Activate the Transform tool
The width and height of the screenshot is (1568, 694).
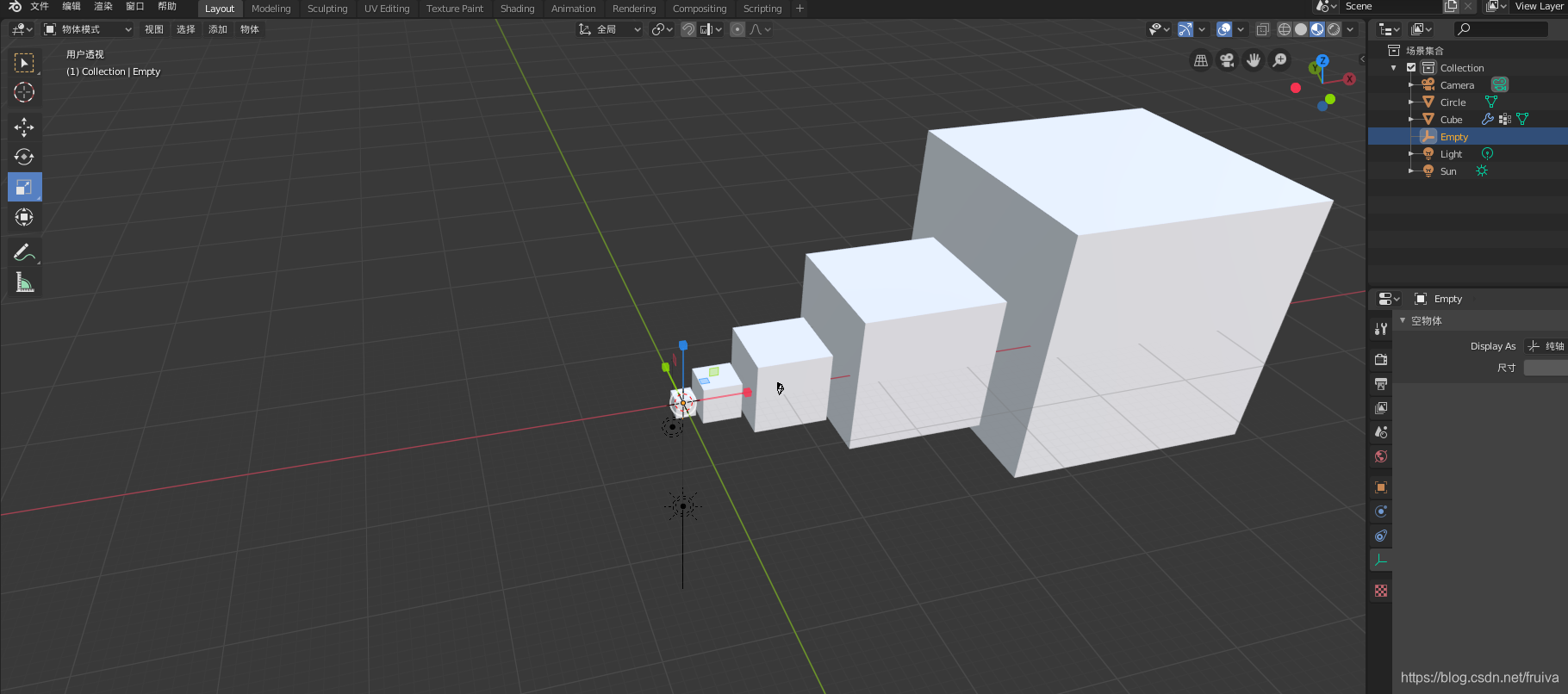[24, 217]
